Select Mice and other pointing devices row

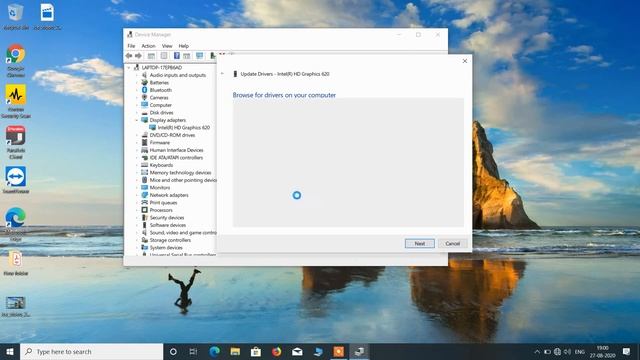[179, 180]
